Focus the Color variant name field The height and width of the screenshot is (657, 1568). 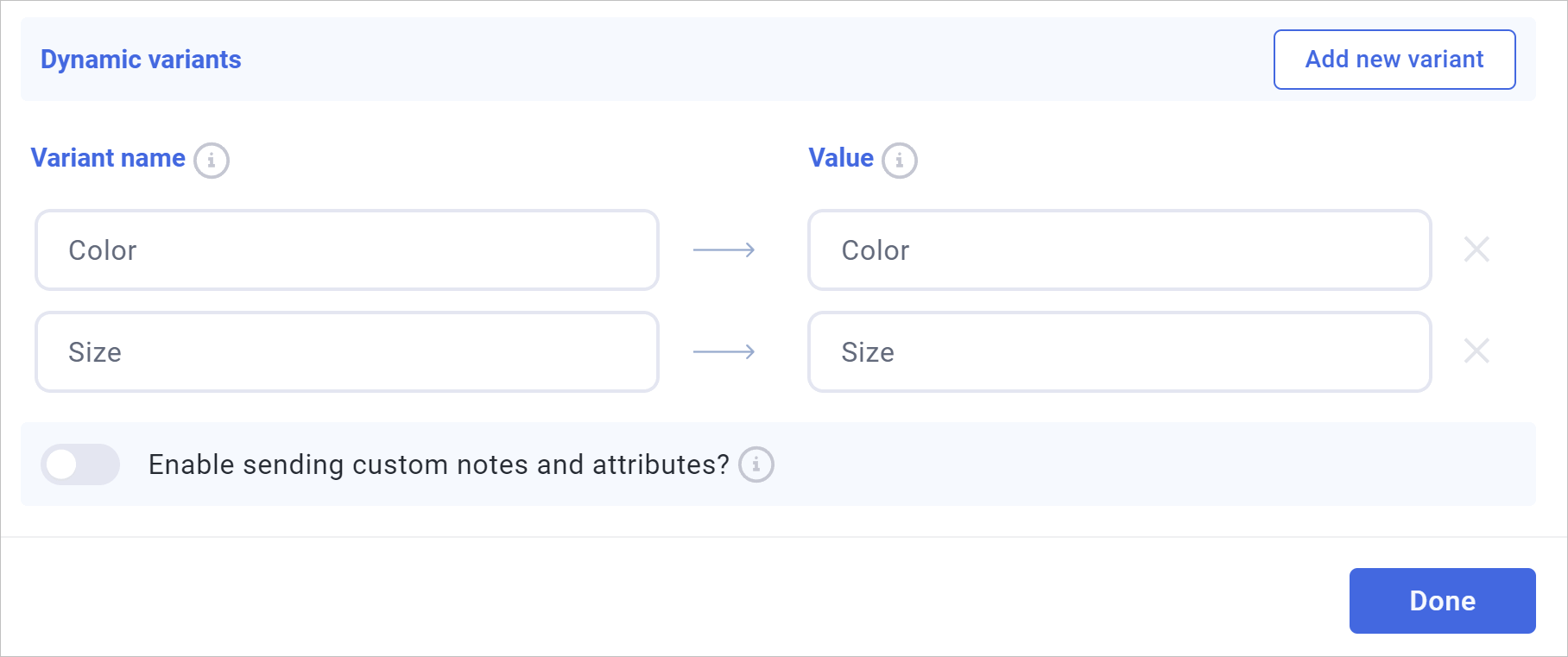point(347,250)
